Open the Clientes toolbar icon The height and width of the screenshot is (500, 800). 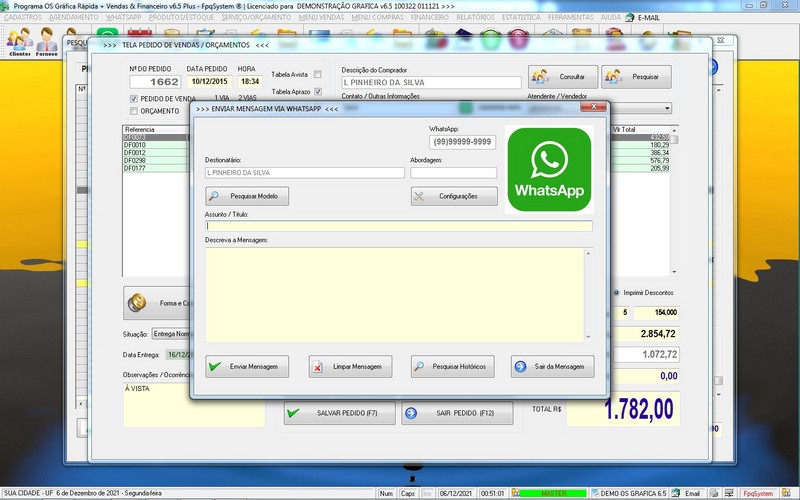(19, 42)
